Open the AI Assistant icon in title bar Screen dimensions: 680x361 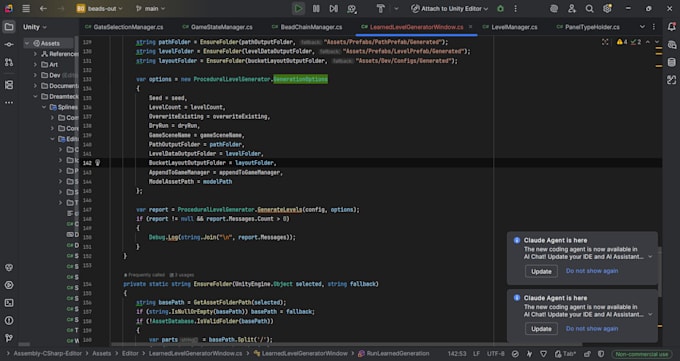(554, 8)
